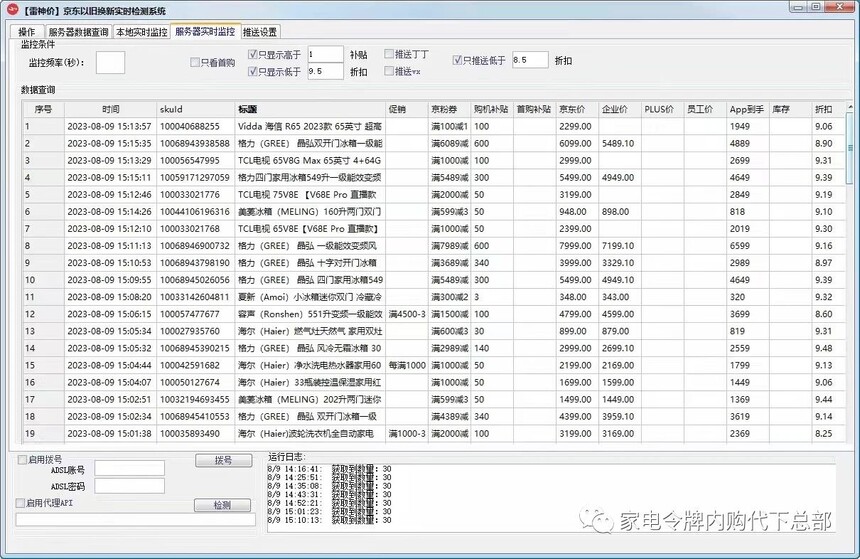Click the 京粉券 column header
860x559 pixels.
[449, 109]
